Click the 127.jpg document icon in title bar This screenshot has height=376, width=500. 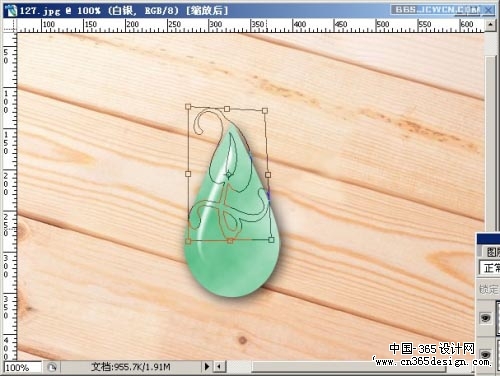[11, 10]
